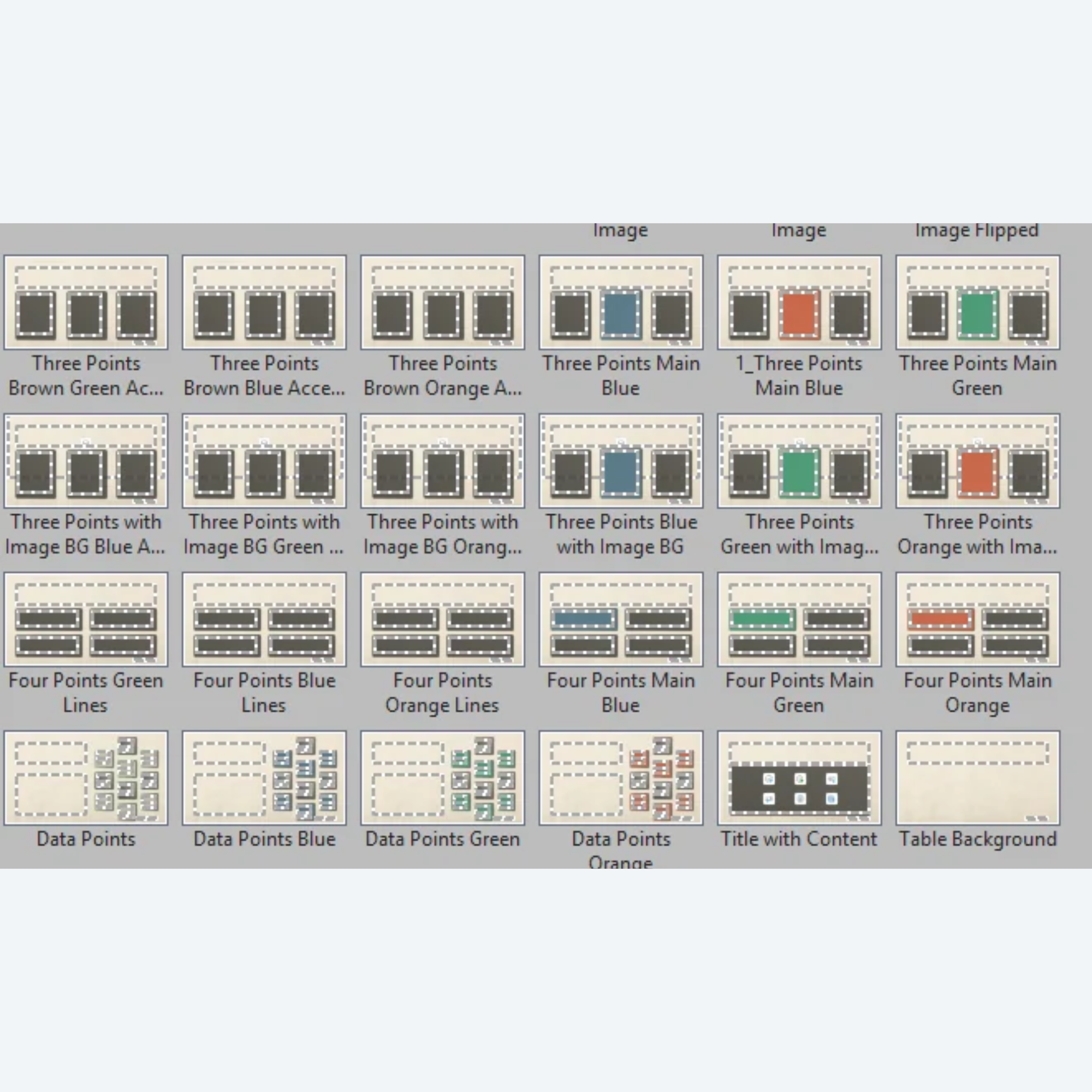The height and width of the screenshot is (1092, 1092).
Task: Pick Three Points with Image BG Orange layout
Action: (443, 461)
